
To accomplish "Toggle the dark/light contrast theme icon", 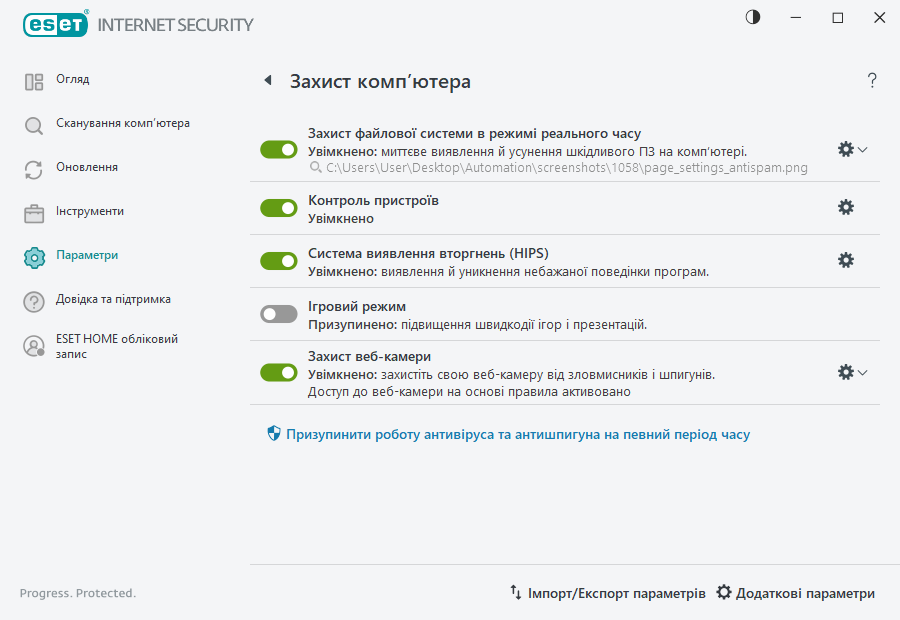I will click(753, 18).
